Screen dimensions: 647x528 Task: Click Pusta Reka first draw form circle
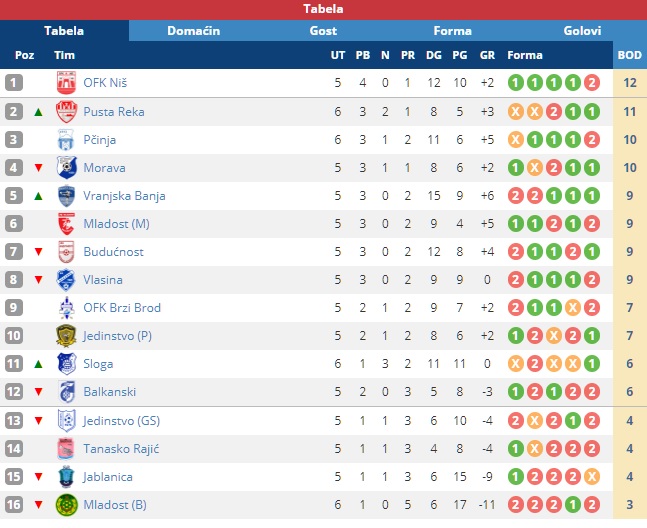point(516,112)
